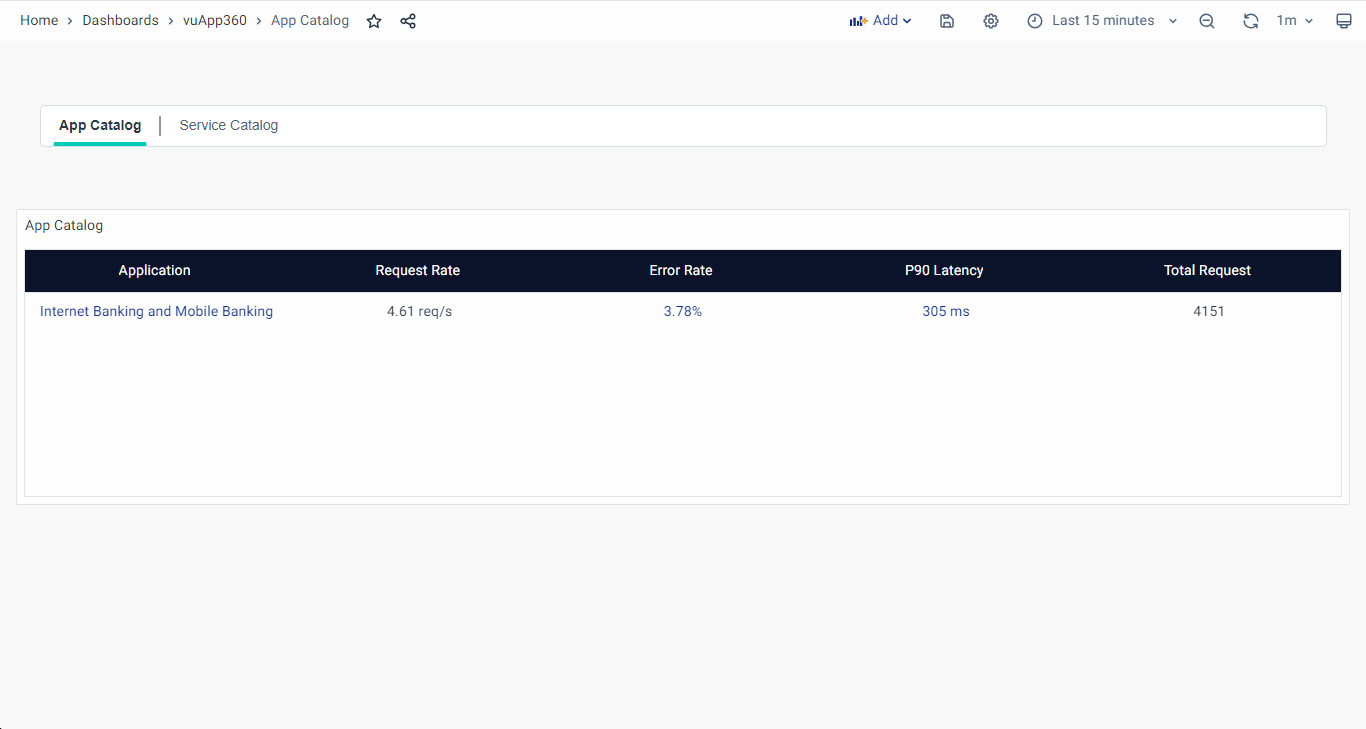Click the 3.78% error rate value
Screen dimensions: 1366x729
click(683, 312)
